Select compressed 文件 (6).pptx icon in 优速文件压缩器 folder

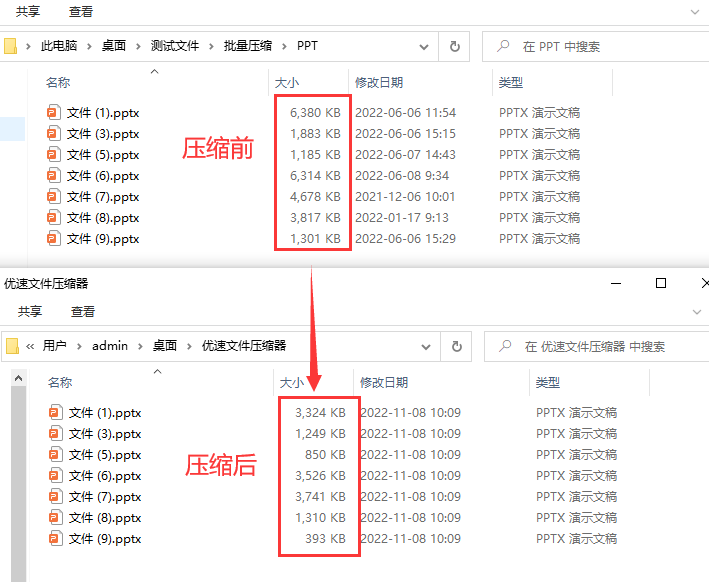click(x=55, y=476)
